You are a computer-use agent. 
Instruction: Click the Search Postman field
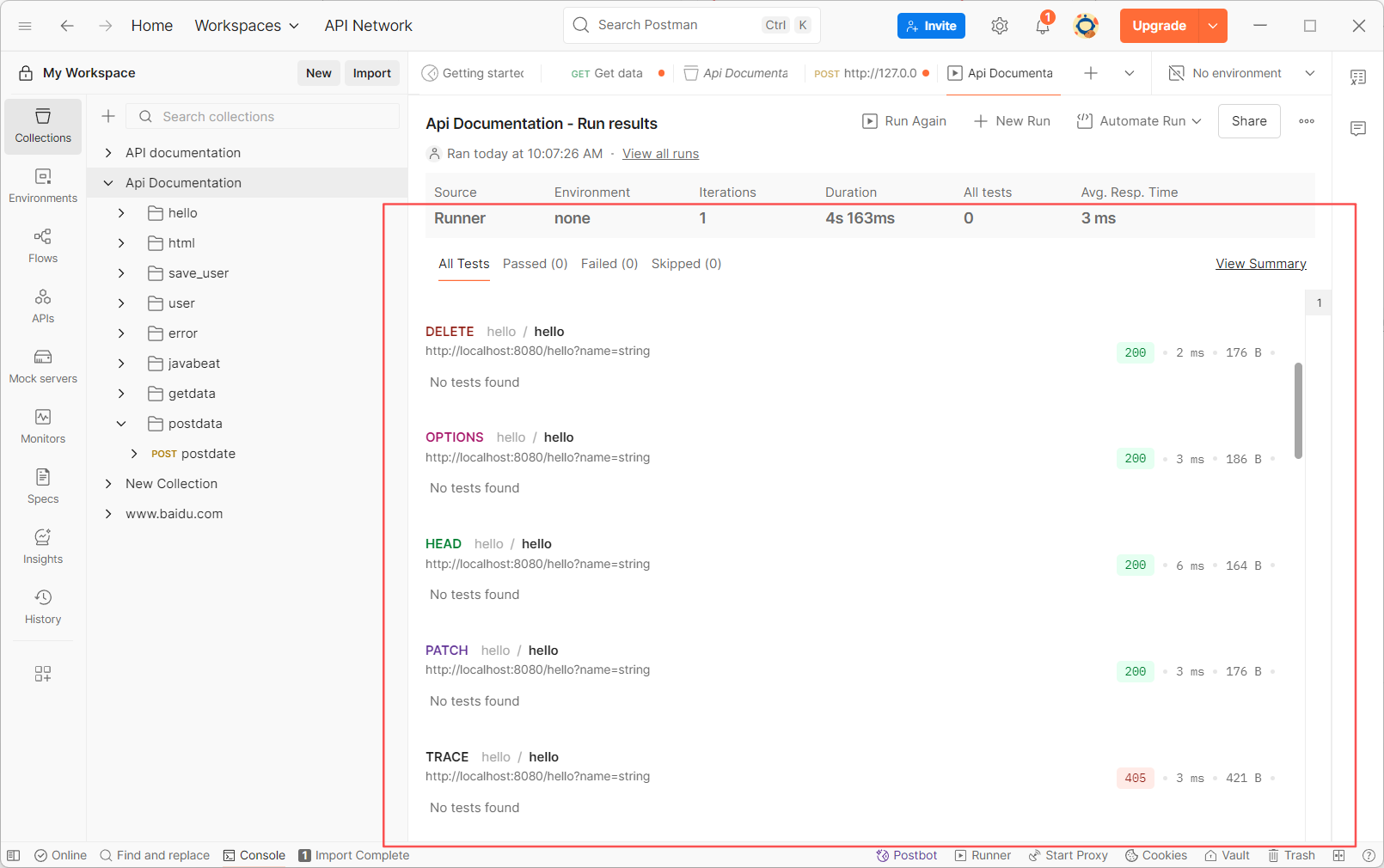coord(692,25)
